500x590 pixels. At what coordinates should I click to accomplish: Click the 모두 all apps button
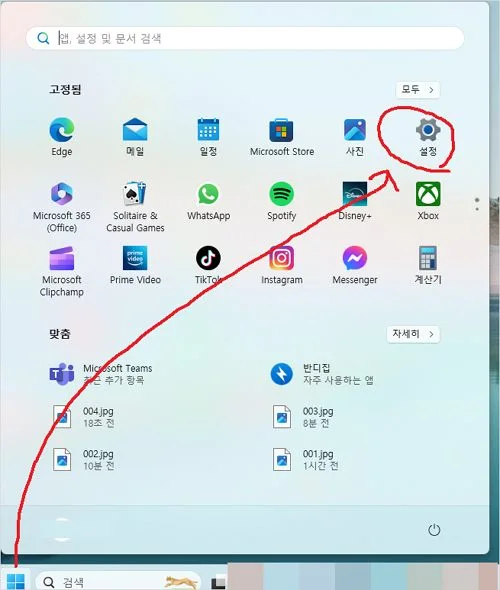click(x=418, y=90)
